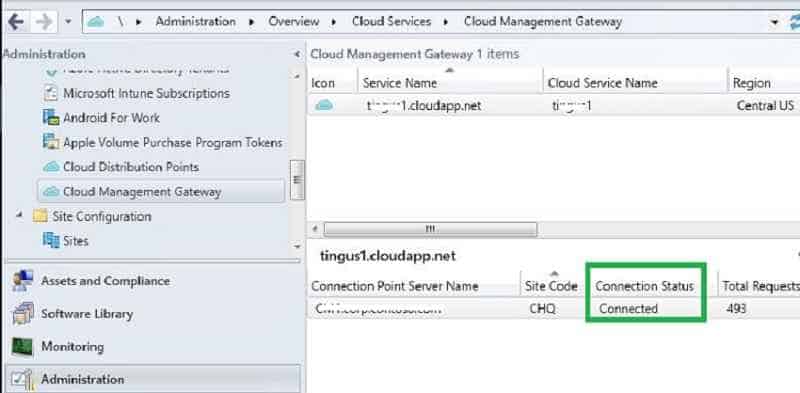This screenshot has width=800, height=393.
Task: Click the Monitoring workspace icon
Action: pyautogui.click(x=22, y=347)
